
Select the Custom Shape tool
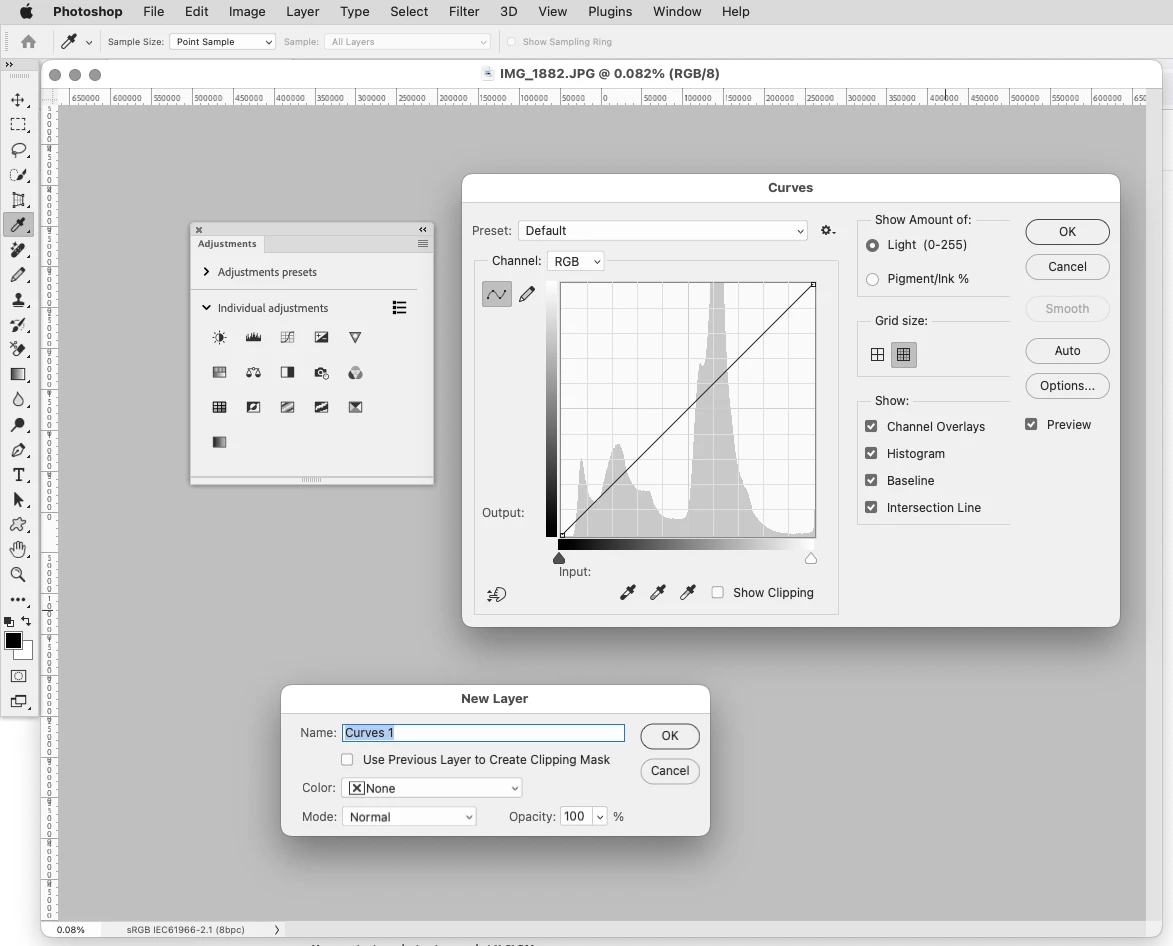coord(18,525)
